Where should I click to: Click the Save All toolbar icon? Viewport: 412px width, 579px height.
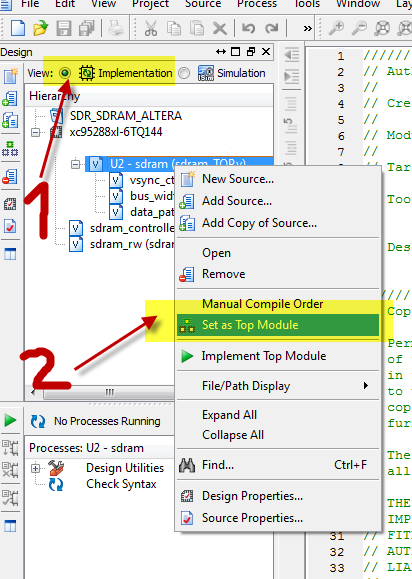[x=87, y=28]
